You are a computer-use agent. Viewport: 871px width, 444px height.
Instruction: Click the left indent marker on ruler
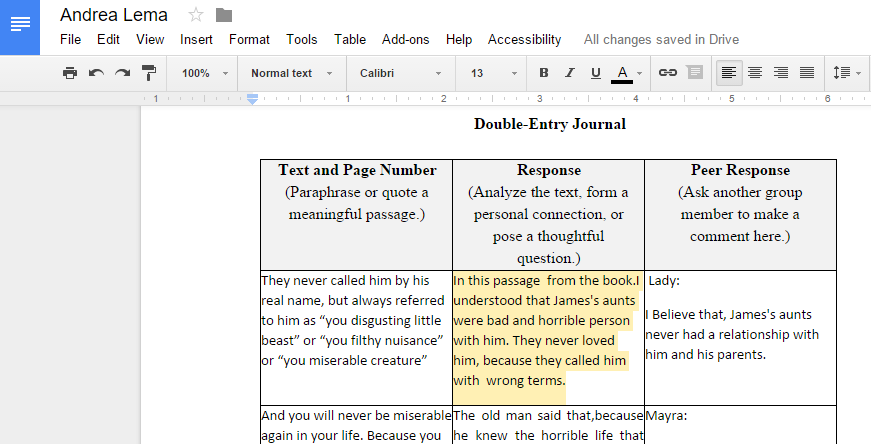click(x=253, y=99)
